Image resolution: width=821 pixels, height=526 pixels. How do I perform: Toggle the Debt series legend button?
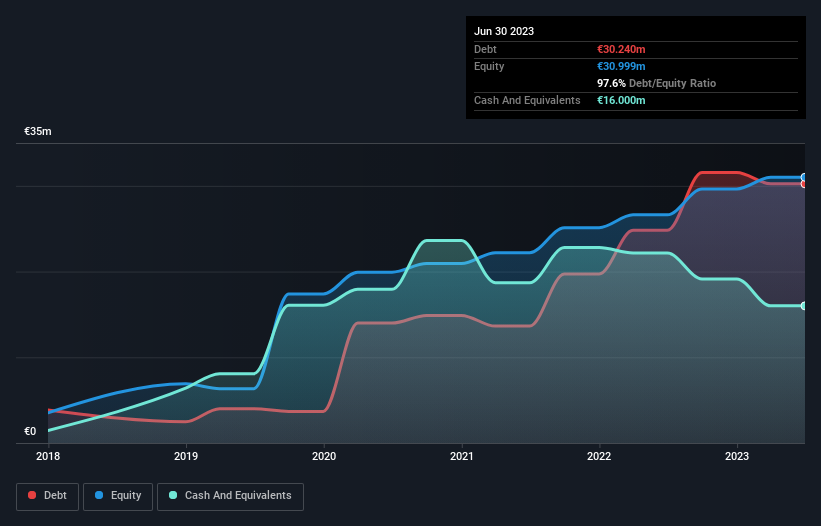tap(48, 496)
